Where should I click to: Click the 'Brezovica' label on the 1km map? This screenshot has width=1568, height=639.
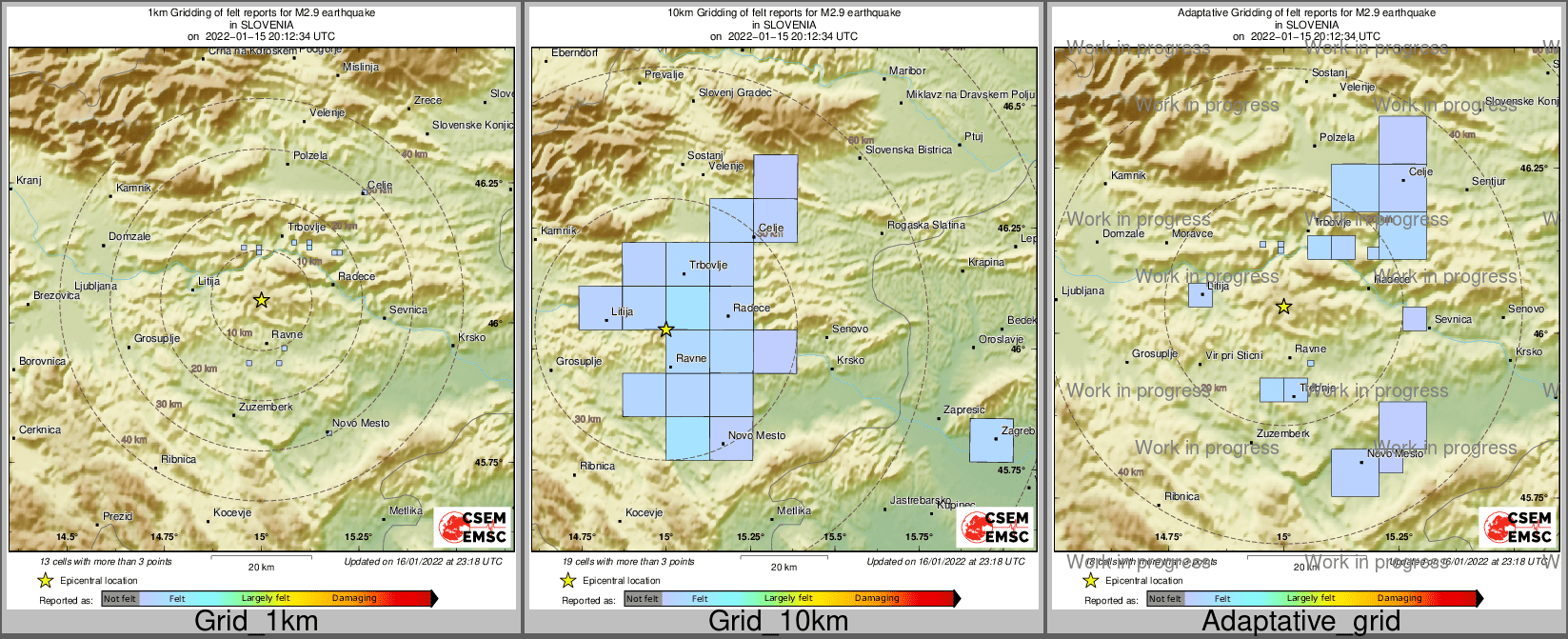(x=56, y=295)
